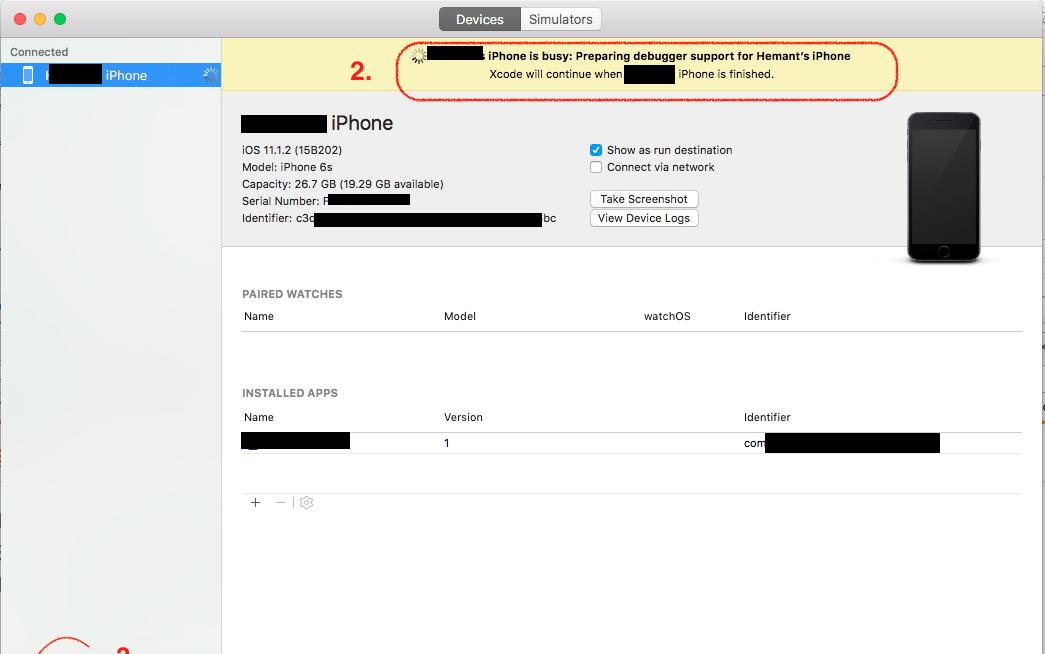
Task: Click the Identifier column header in Installed Apps
Action: click(x=767, y=417)
